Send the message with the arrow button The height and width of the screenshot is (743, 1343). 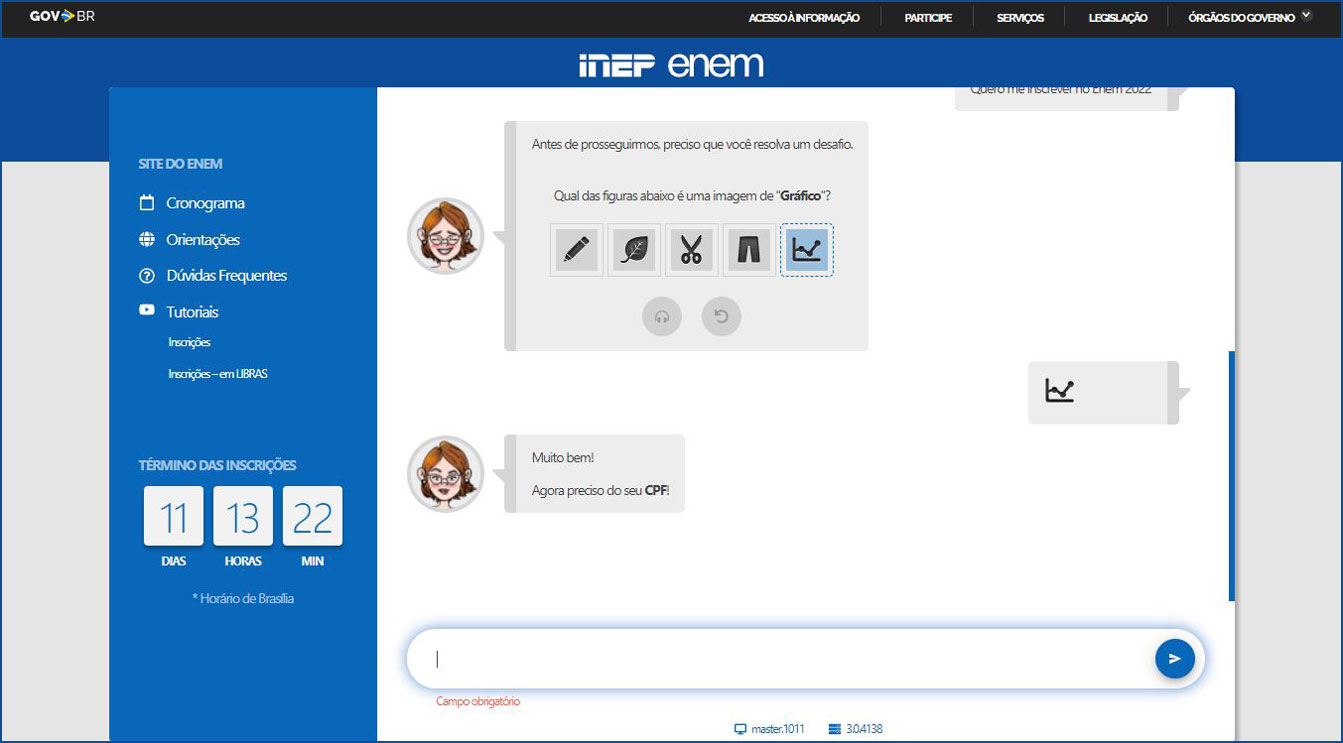click(1174, 659)
